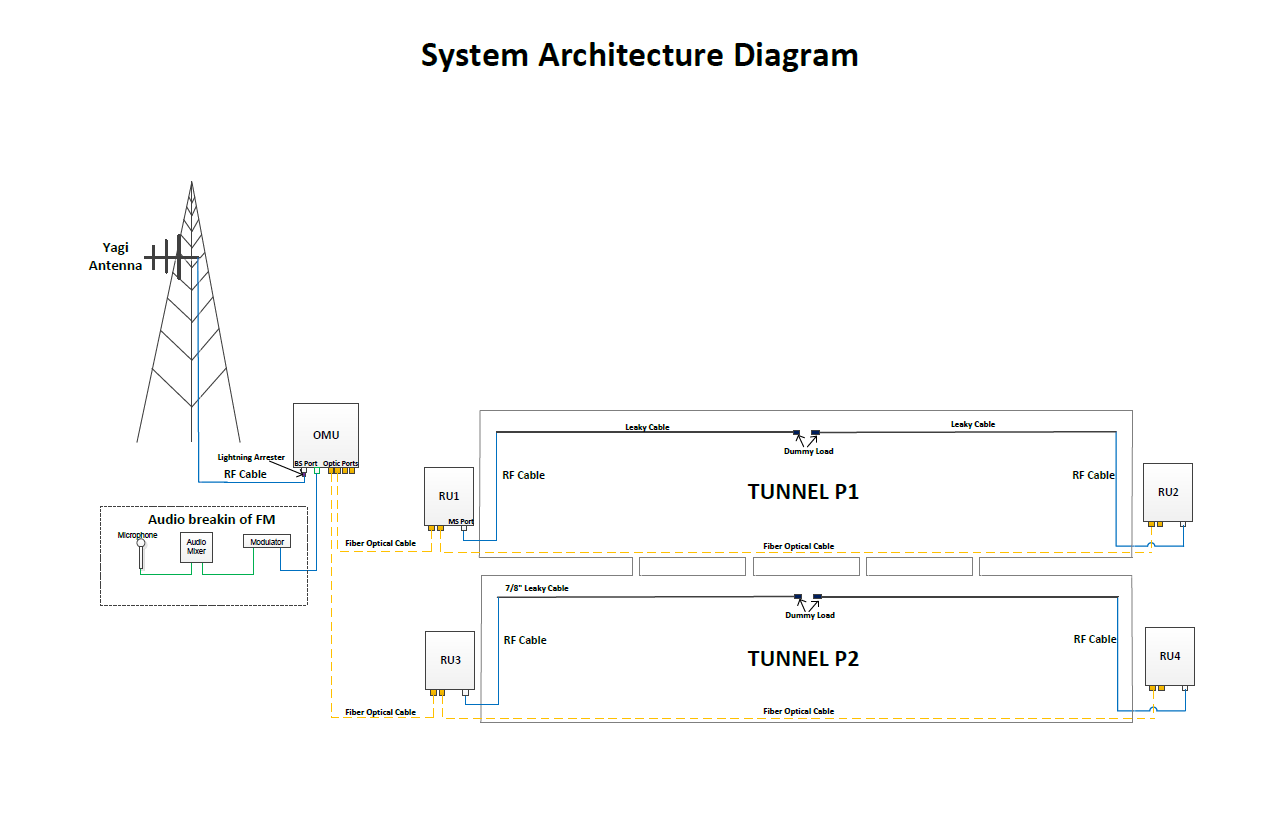The width and height of the screenshot is (1268, 822).
Task: Select the OMU unit box
Action: 325,435
